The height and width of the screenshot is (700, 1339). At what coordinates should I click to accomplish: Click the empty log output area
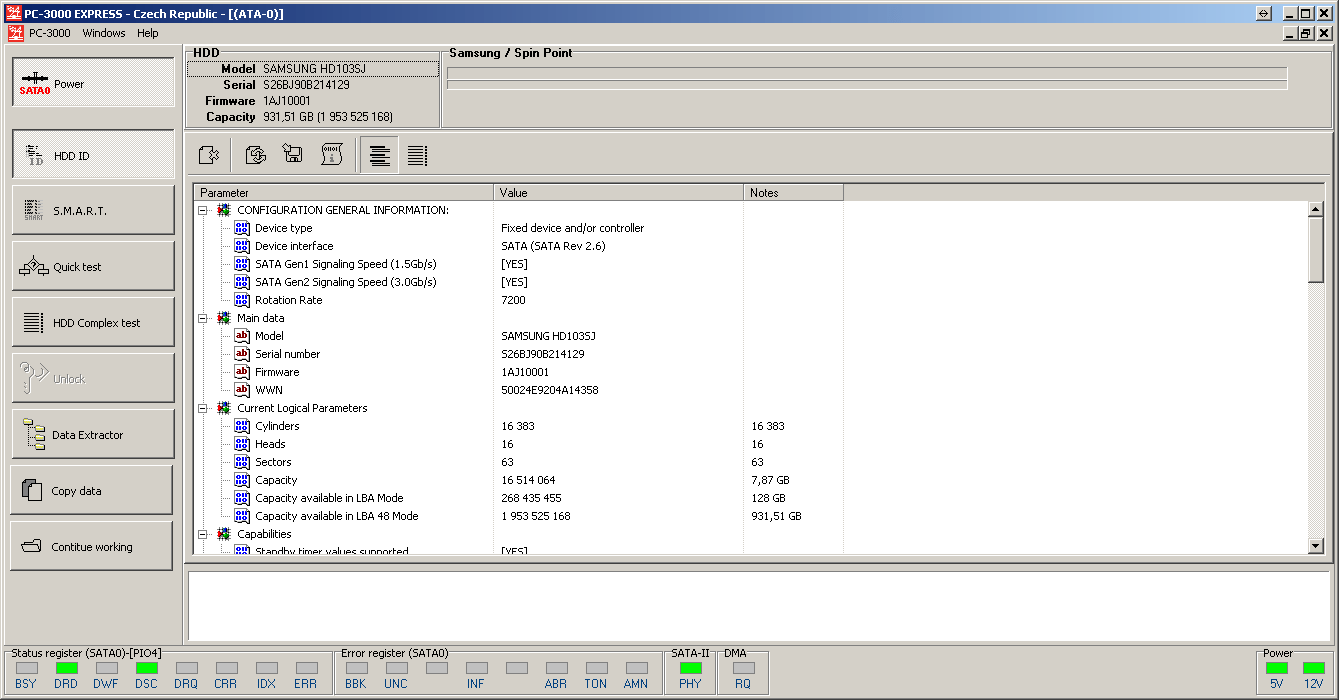coord(758,606)
